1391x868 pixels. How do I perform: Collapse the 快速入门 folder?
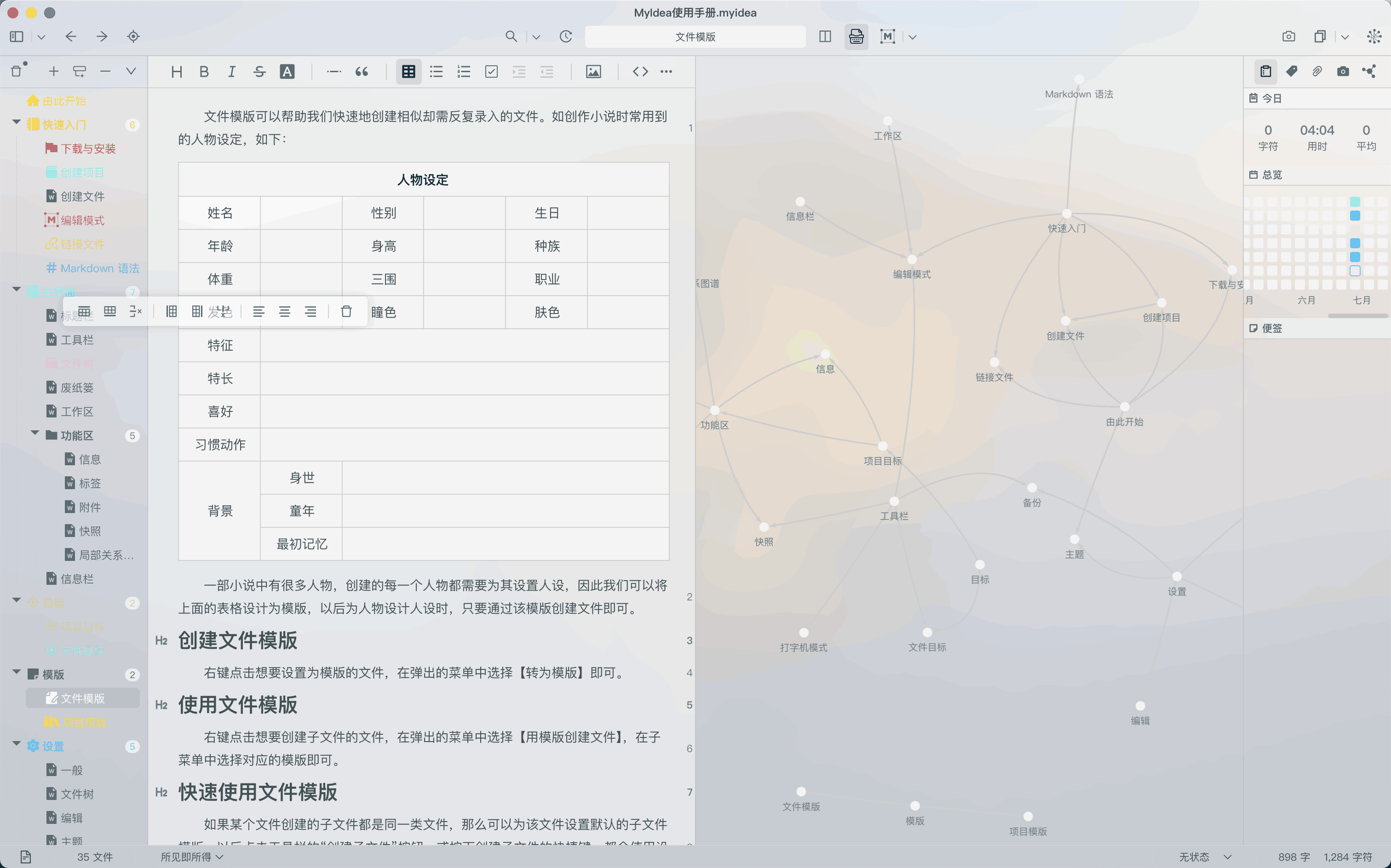click(x=17, y=123)
